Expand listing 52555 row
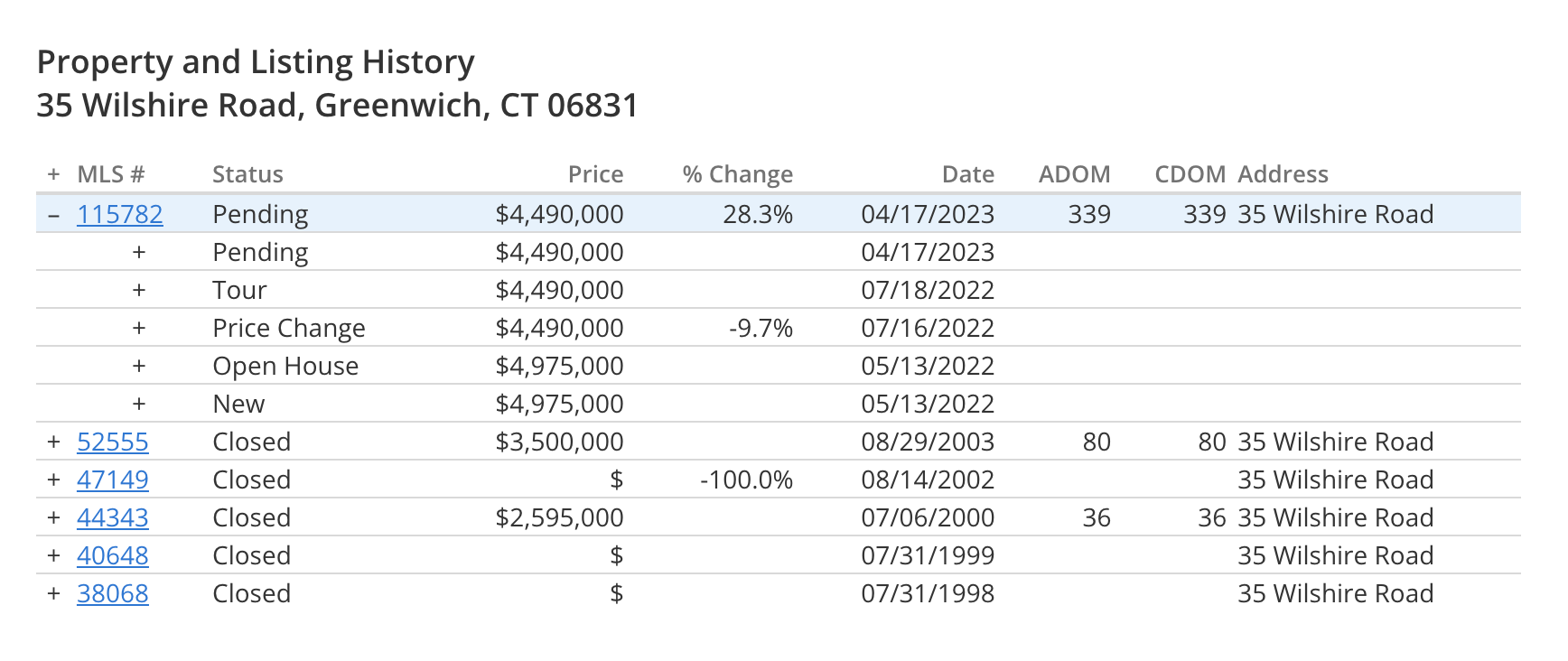Image resolution: width=1568 pixels, height=661 pixels. (x=54, y=442)
